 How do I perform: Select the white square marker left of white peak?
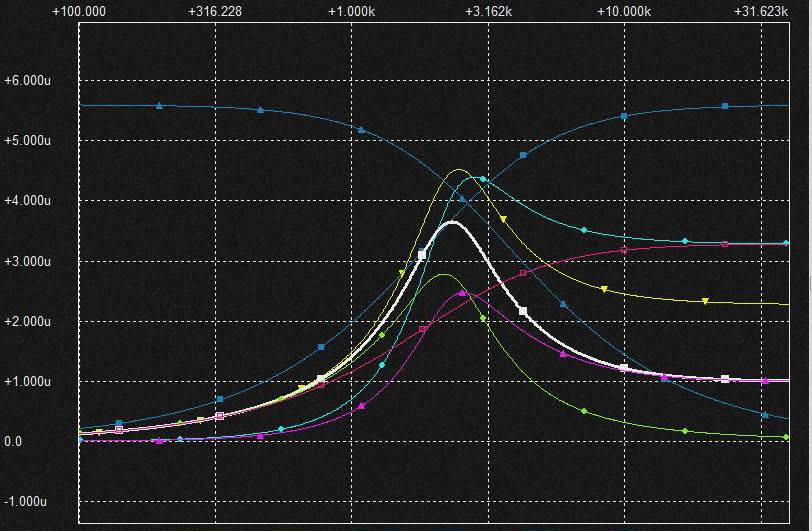[422, 255]
